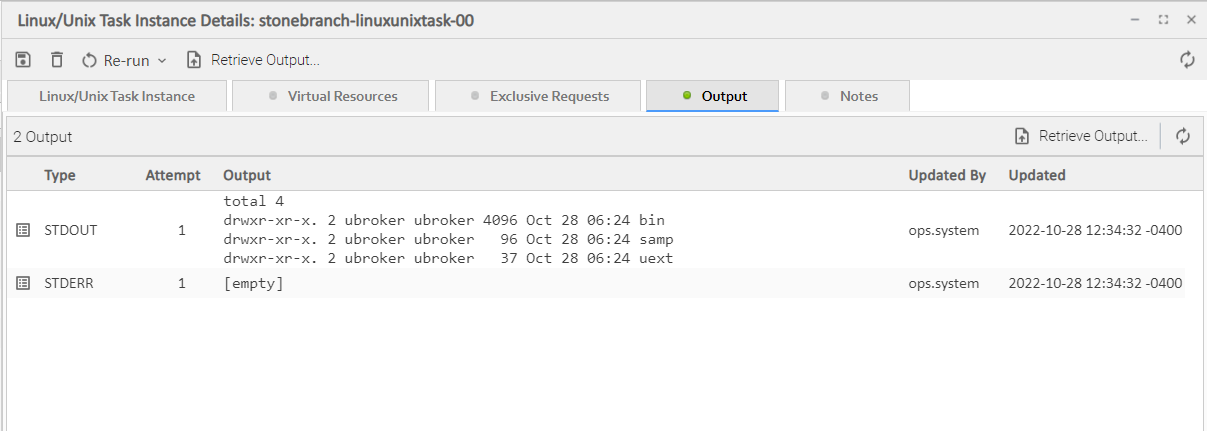Sort by the Attempt column header

point(173,175)
